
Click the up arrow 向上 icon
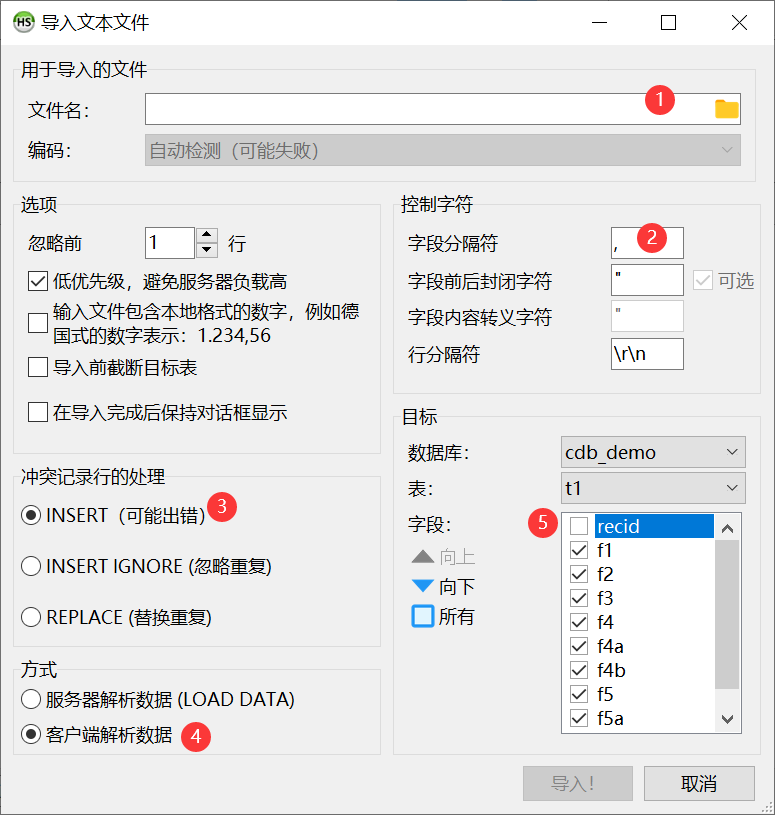(x=423, y=557)
